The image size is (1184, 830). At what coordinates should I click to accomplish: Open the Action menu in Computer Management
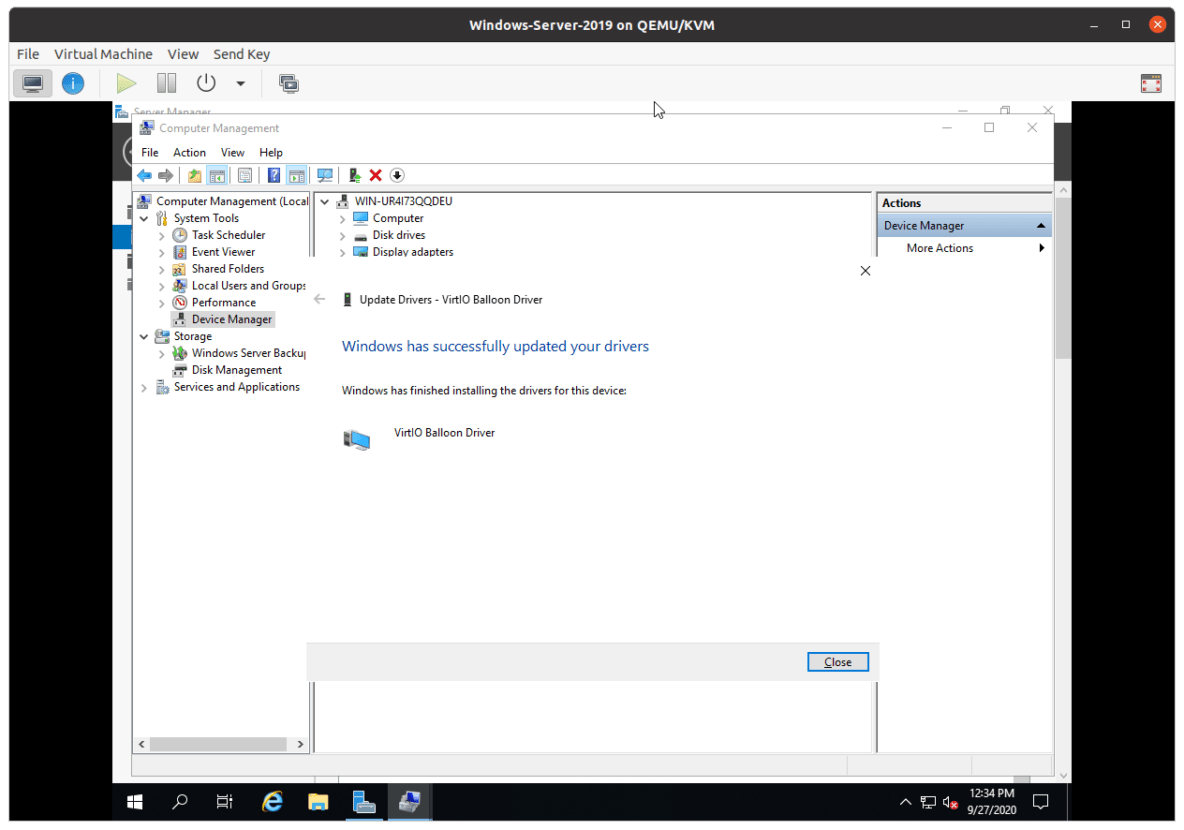[x=189, y=152]
